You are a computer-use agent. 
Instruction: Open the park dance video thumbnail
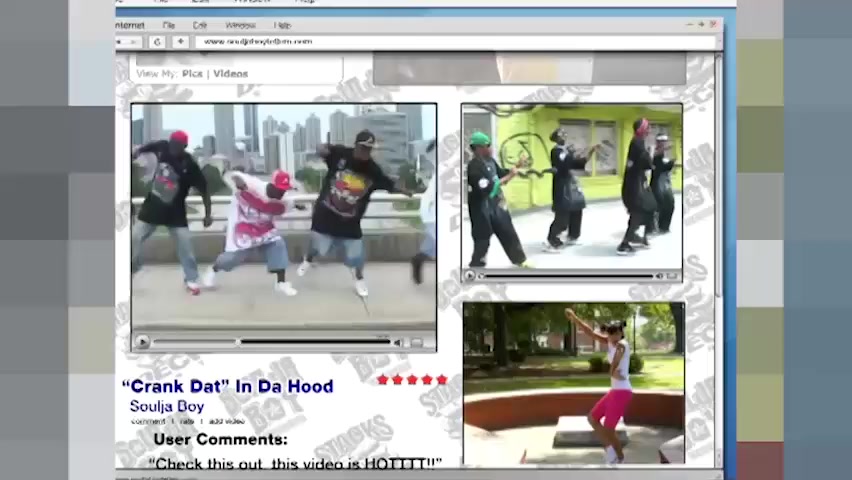[x=574, y=384]
